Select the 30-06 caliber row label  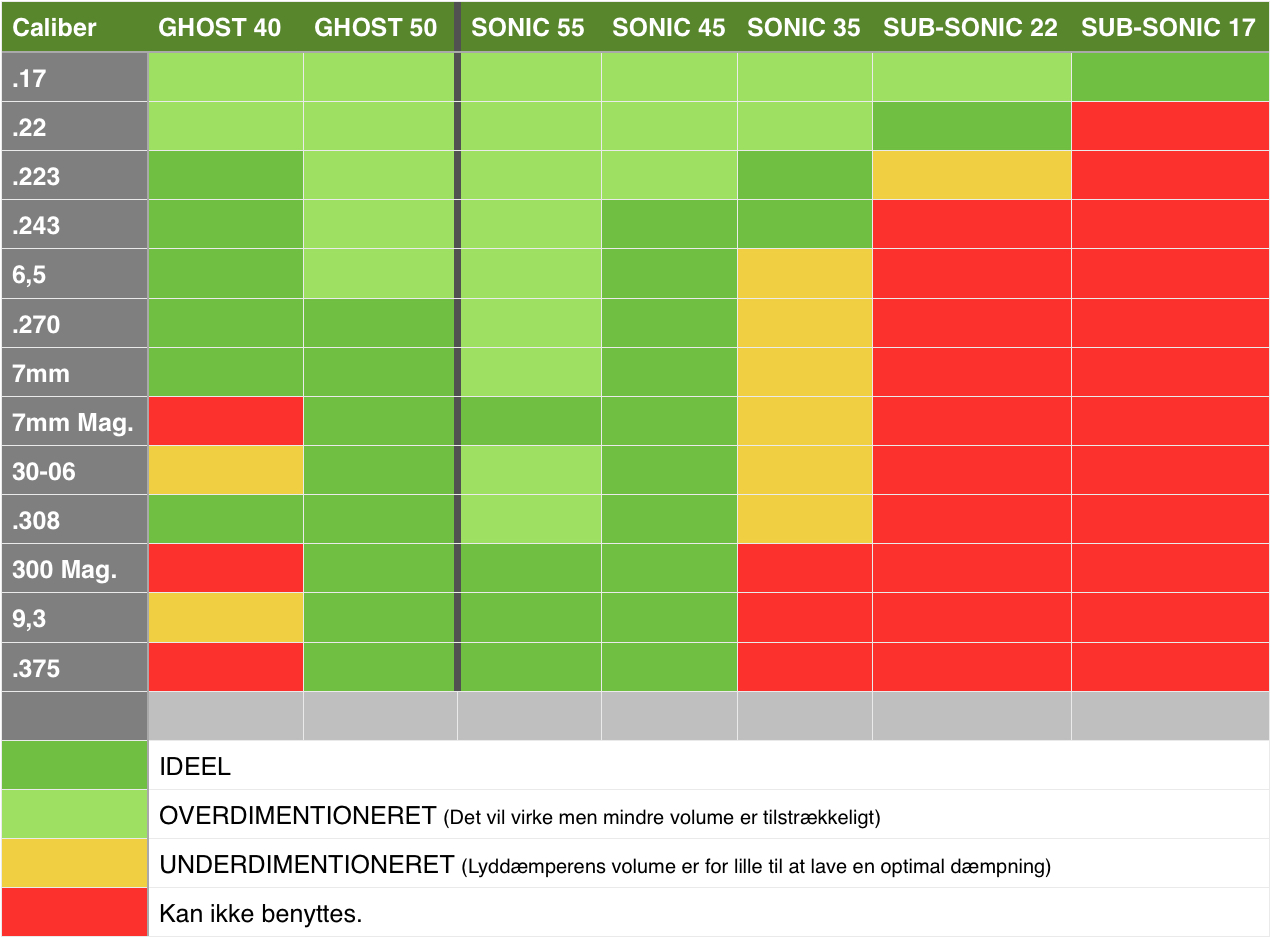pos(45,471)
